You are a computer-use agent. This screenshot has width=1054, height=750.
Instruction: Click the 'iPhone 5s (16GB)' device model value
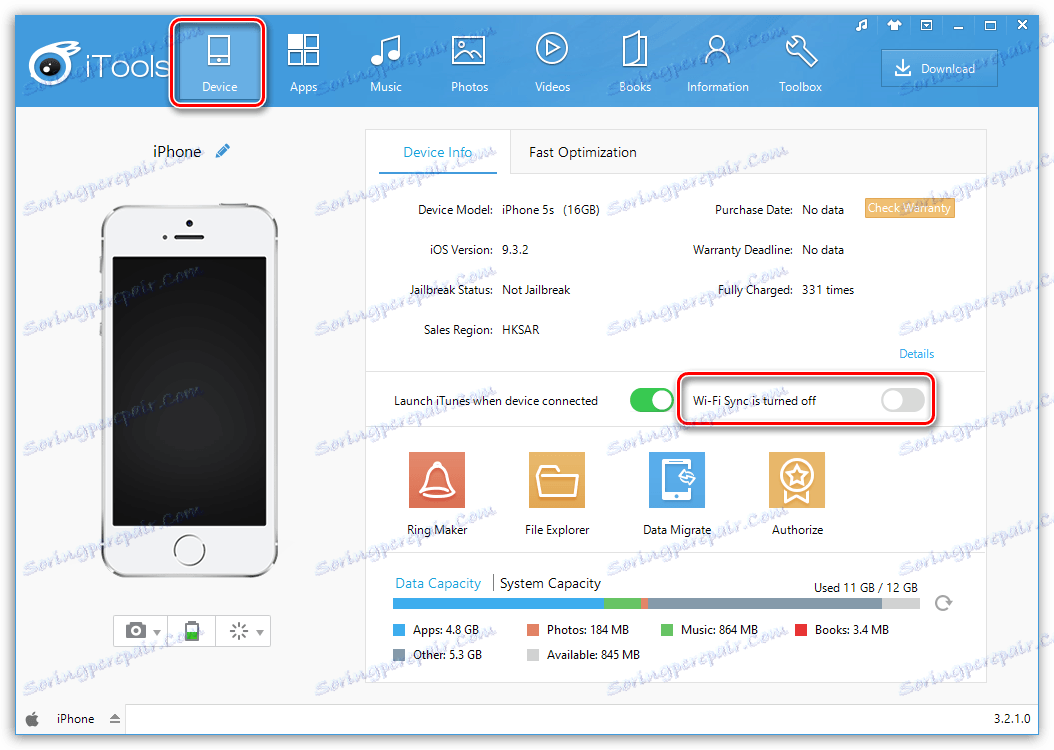pyautogui.click(x=551, y=210)
